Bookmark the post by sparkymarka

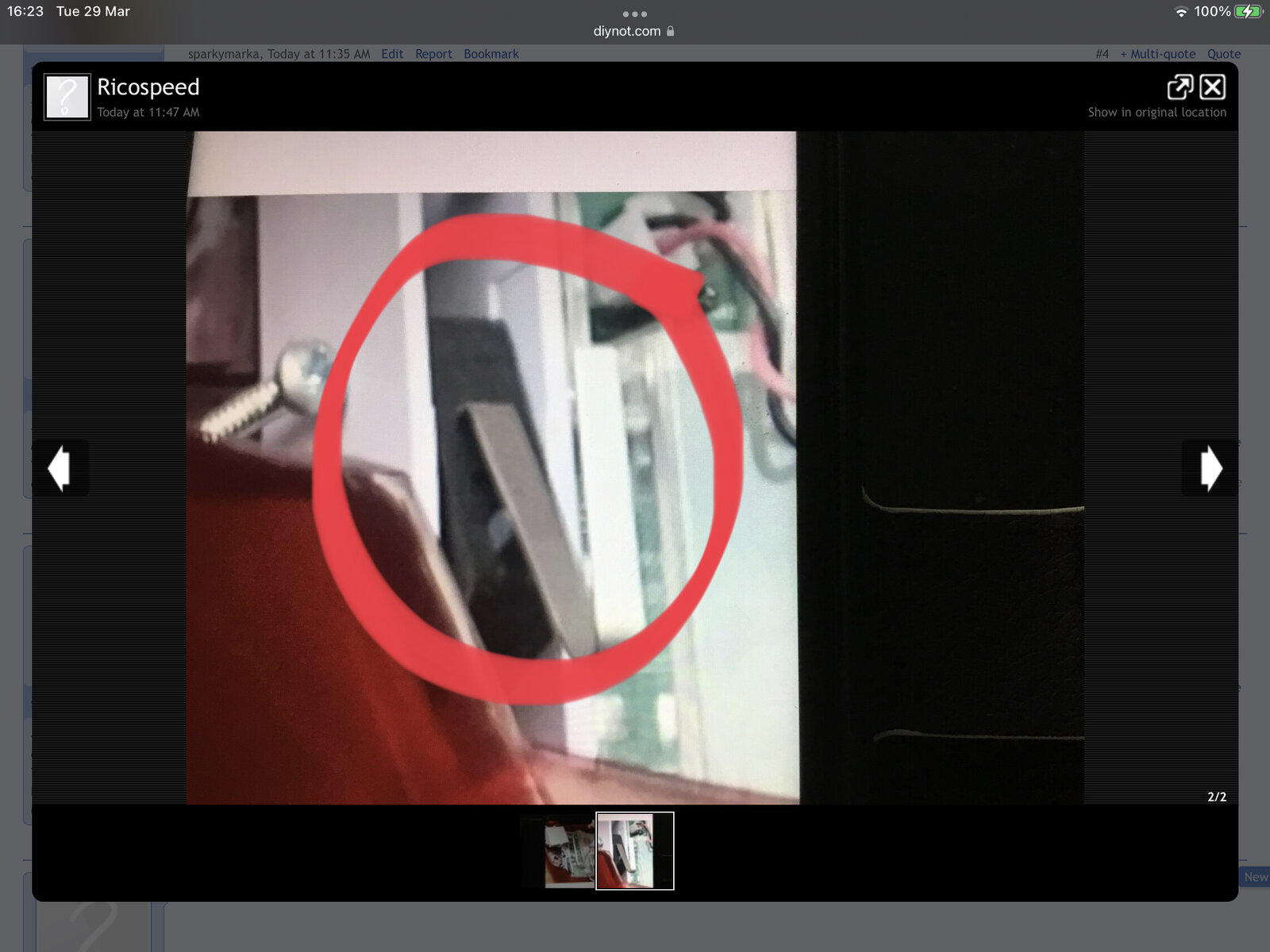click(491, 54)
